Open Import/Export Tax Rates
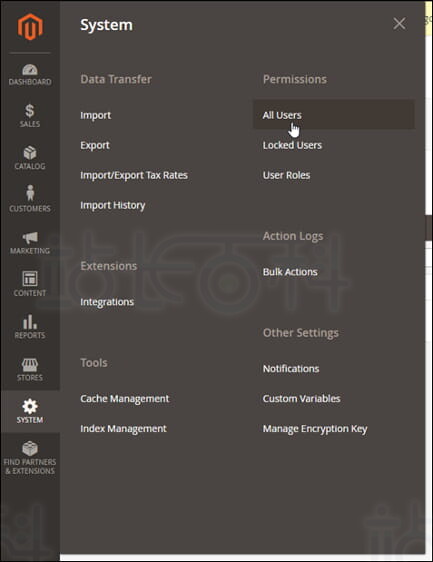Screen dimensions: 433x562 pos(134,175)
